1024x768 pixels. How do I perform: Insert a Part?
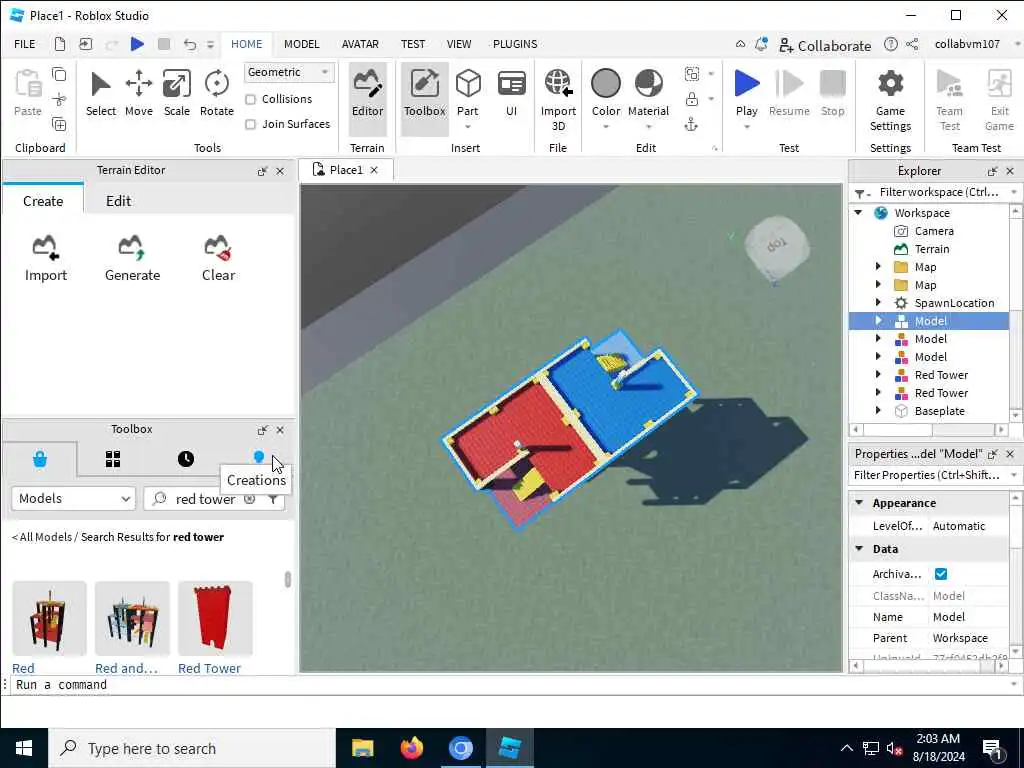click(468, 94)
